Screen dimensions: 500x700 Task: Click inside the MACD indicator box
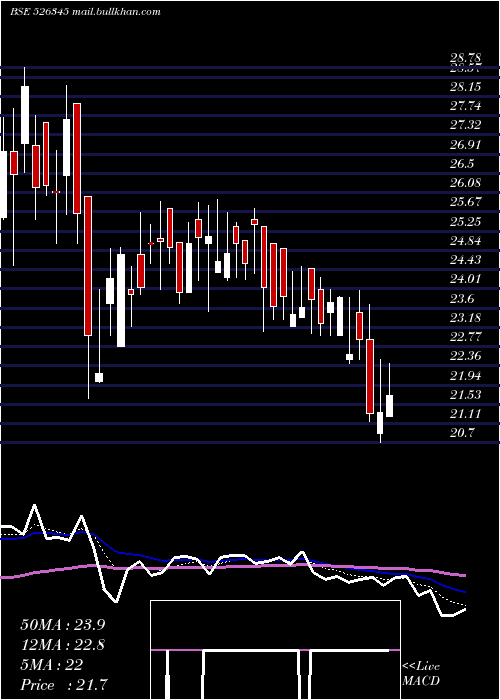pos(275,650)
